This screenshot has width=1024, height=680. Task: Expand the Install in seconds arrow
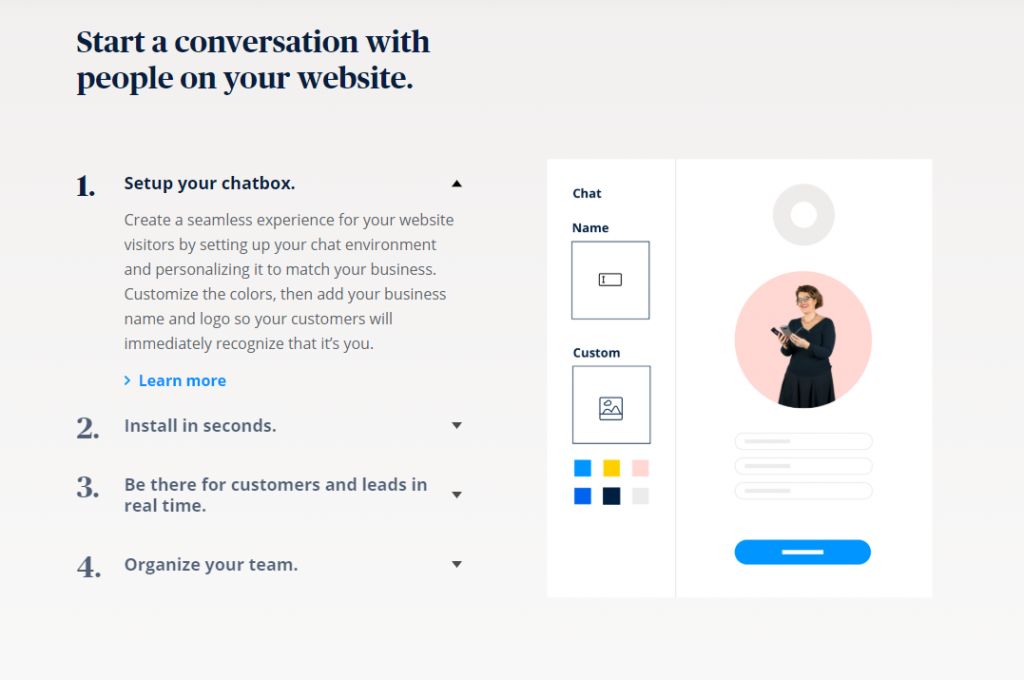tap(457, 426)
